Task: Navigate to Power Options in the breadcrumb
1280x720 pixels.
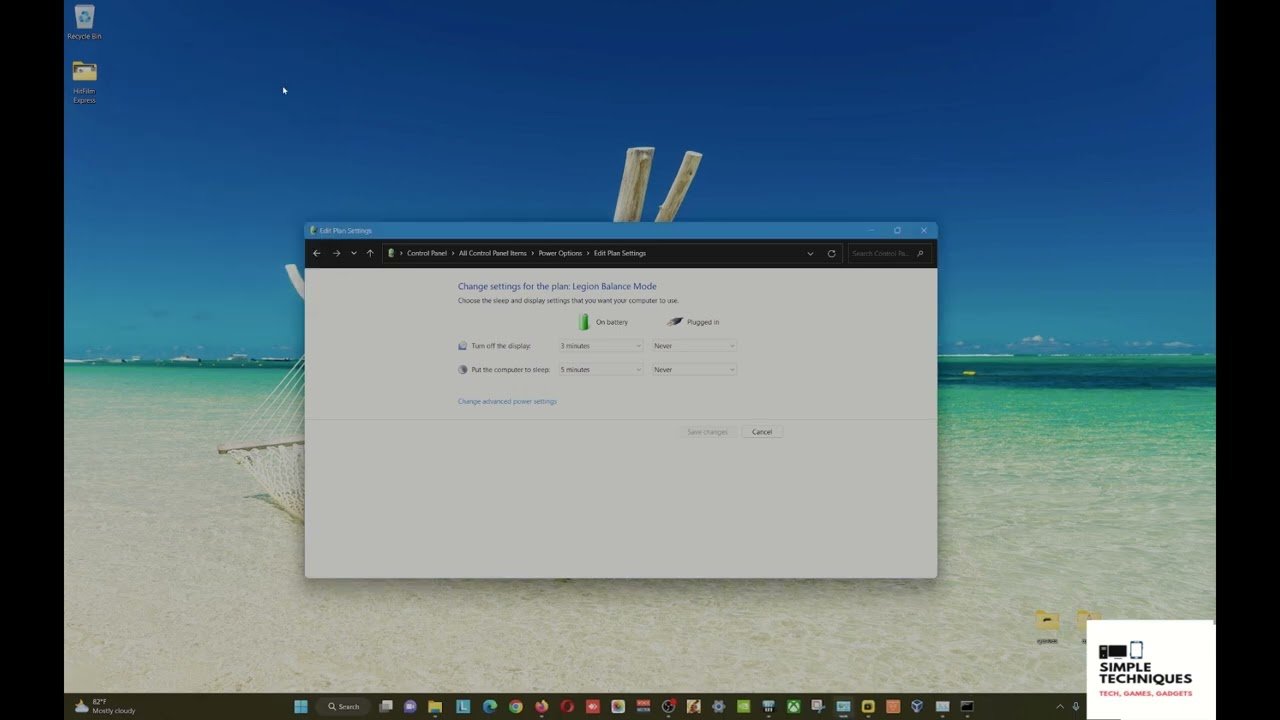Action: 560,253
